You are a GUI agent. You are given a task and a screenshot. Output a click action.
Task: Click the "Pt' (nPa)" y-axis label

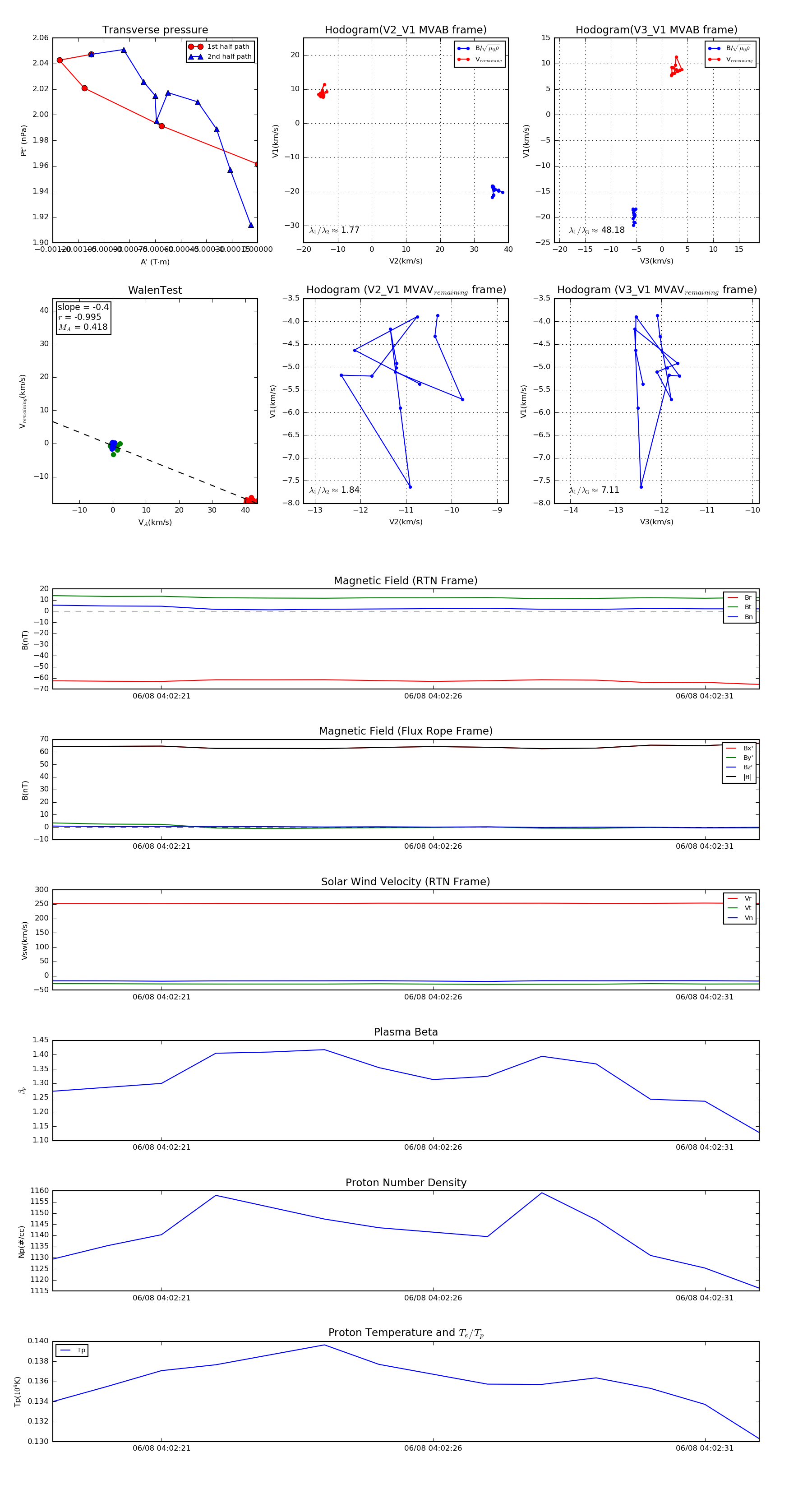(x=24, y=140)
